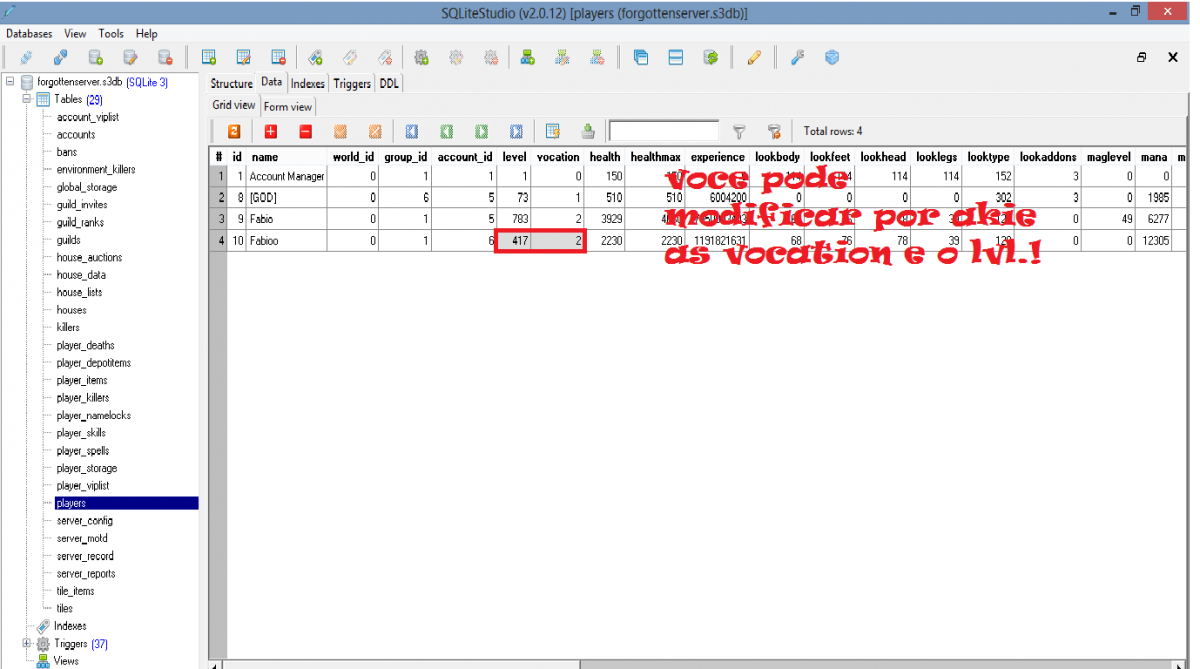Select the Grid view tab
The width and height of the screenshot is (1200, 669).
click(234, 105)
